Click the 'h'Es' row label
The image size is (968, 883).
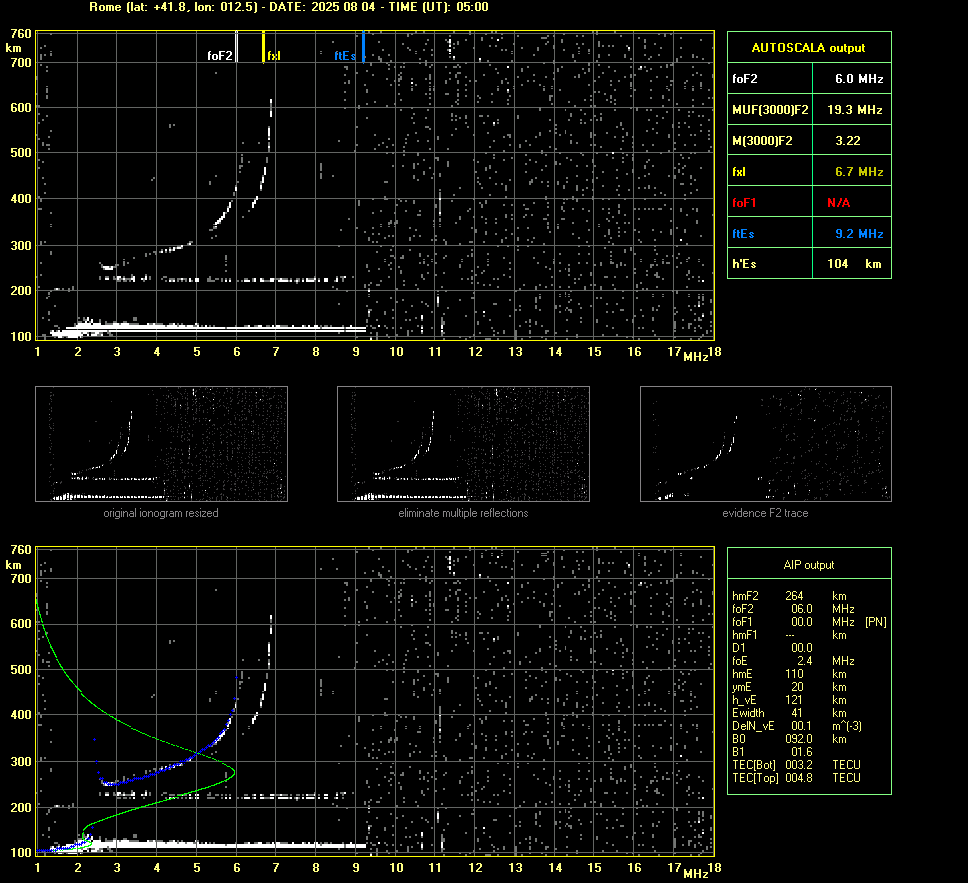(x=744, y=264)
